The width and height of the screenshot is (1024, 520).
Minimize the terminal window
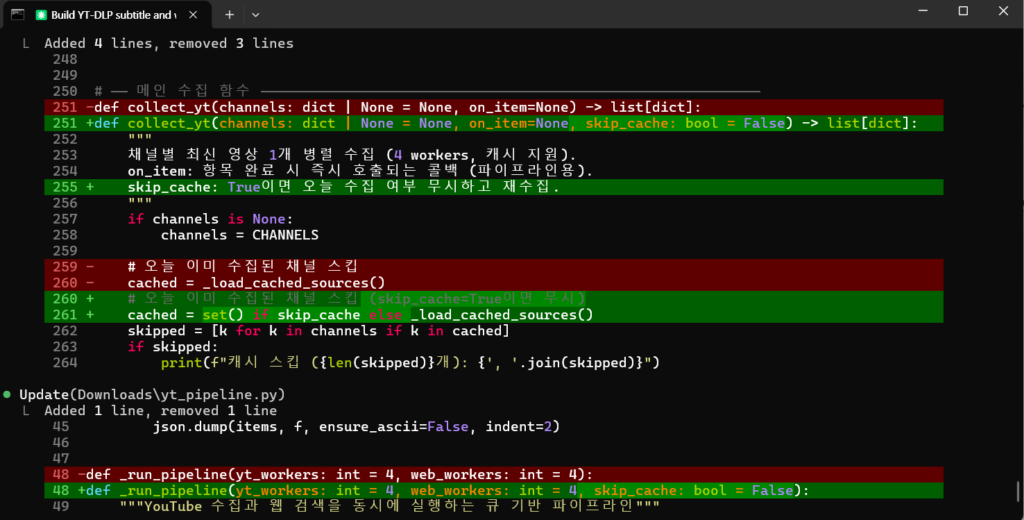pyautogui.click(x=917, y=12)
